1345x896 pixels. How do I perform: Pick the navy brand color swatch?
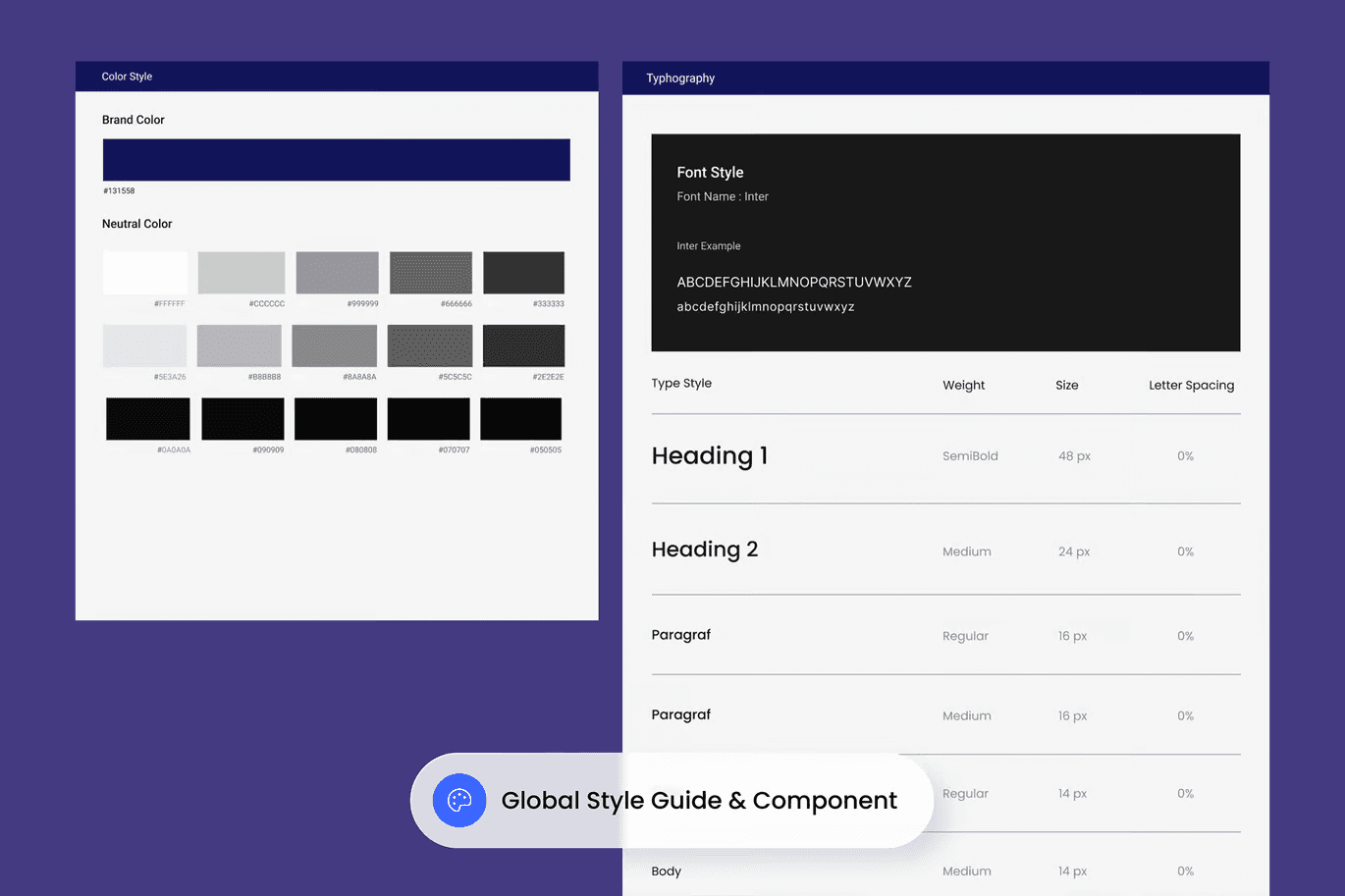click(x=337, y=160)
